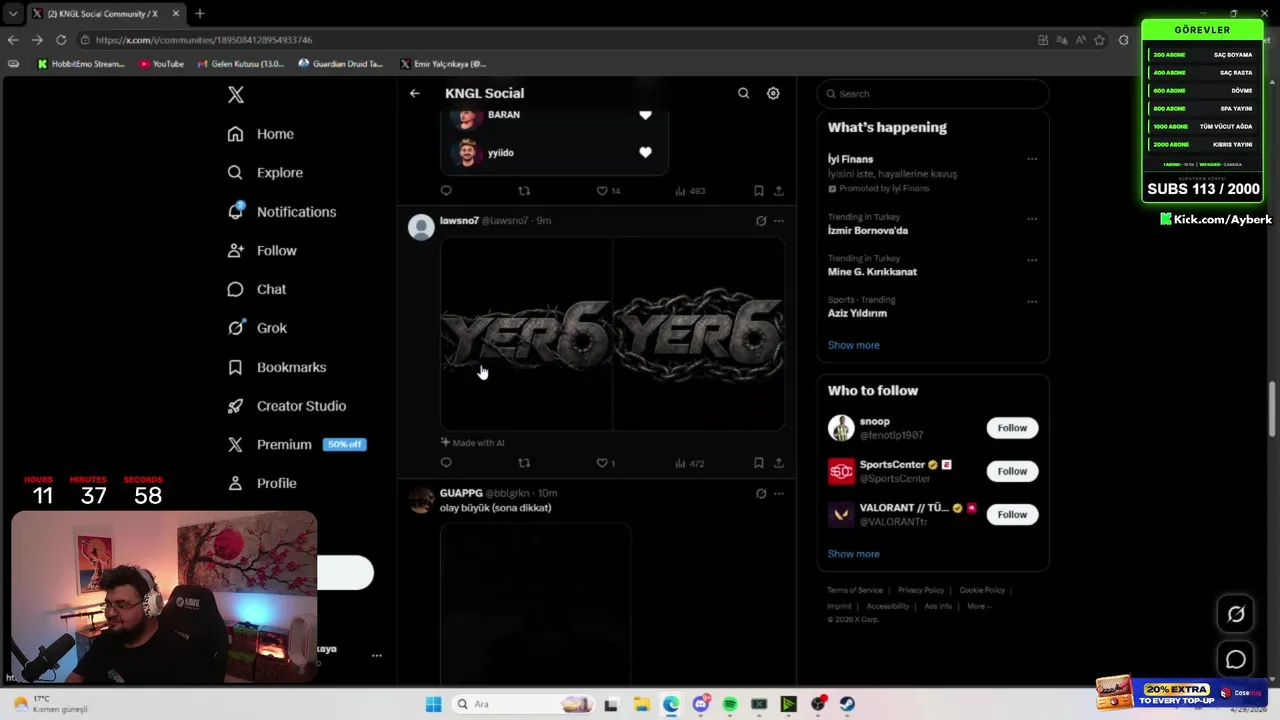This screenshot has height=720, width=1280.
Task: Open Creator Studio in sidebar
Action: point(286,406)
